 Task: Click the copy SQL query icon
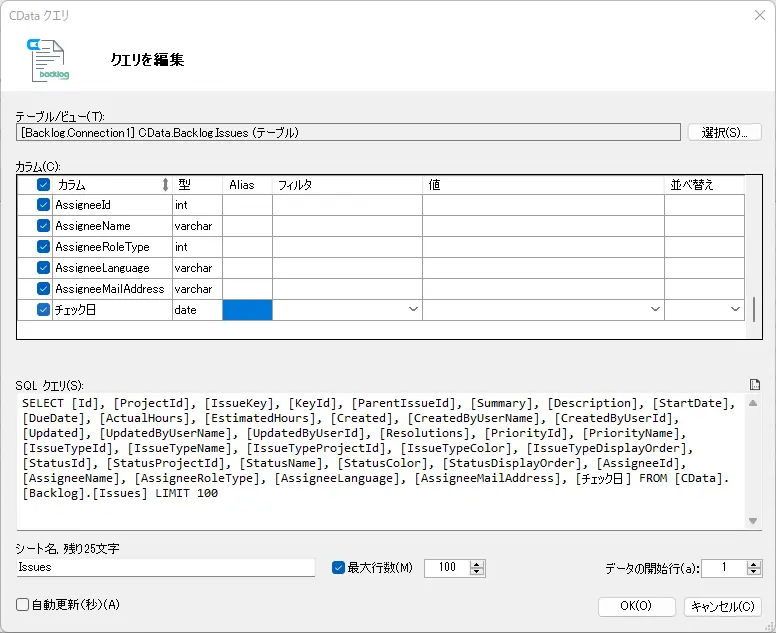754,385
